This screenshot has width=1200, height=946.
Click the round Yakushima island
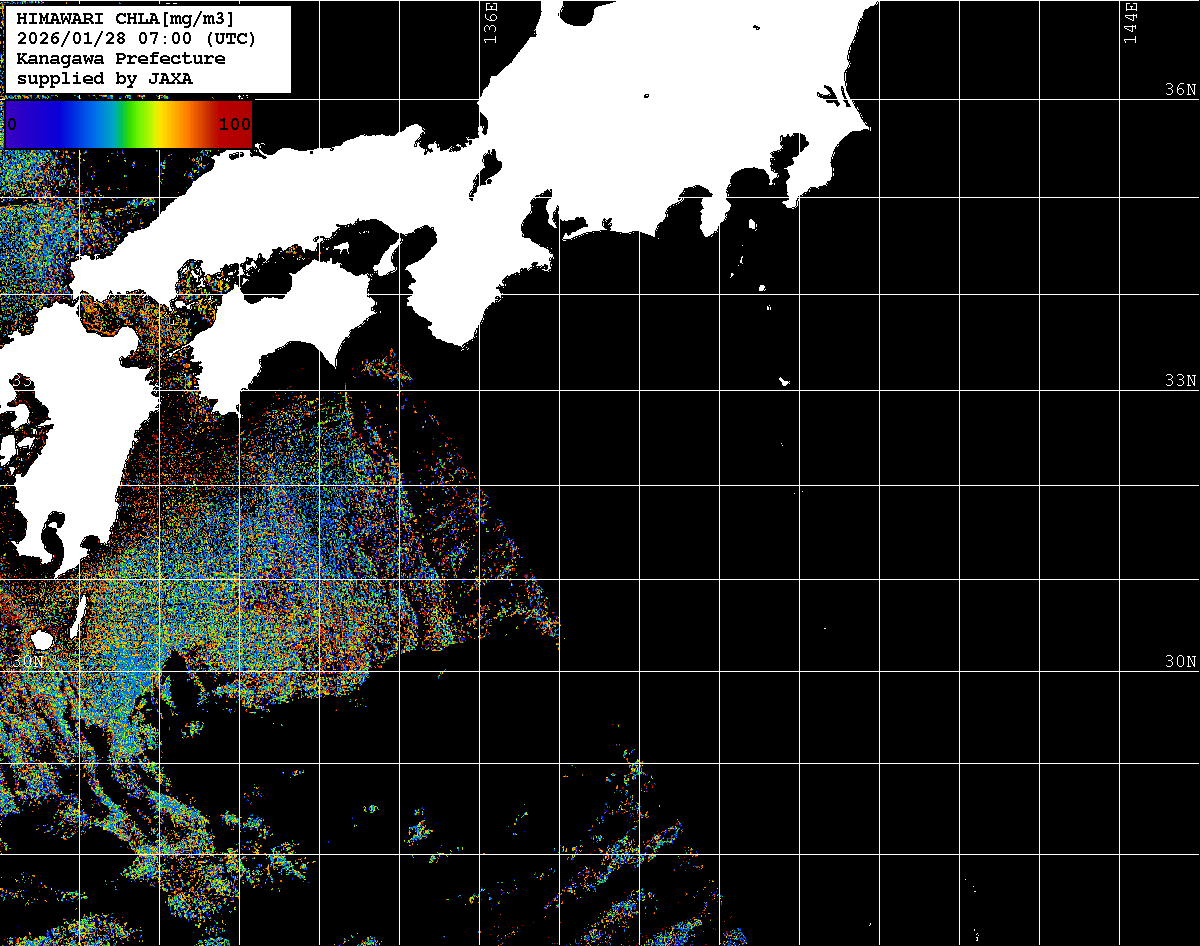point(41,639)
